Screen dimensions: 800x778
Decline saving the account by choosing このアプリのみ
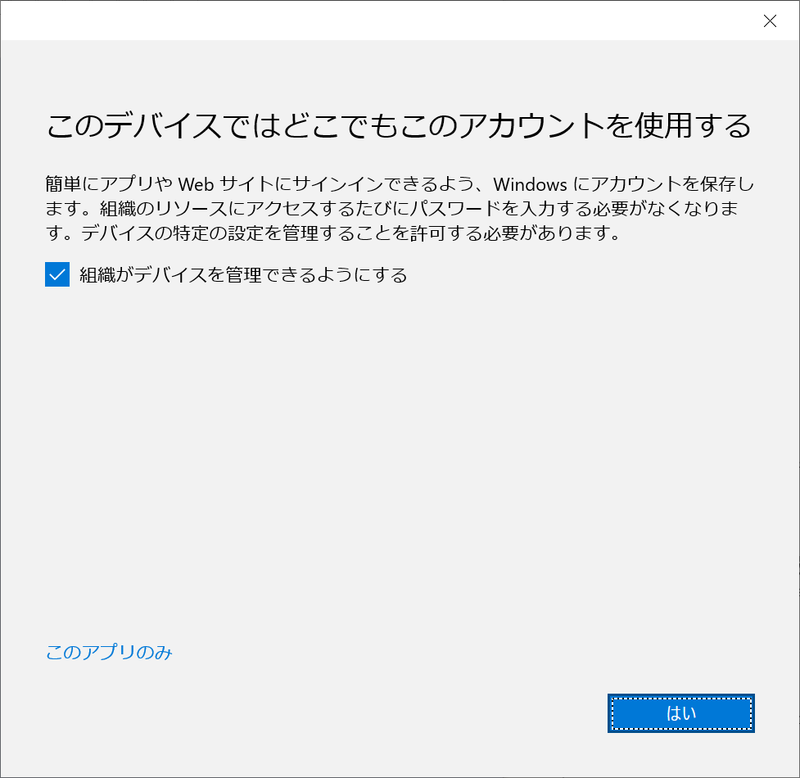point(108,652)
